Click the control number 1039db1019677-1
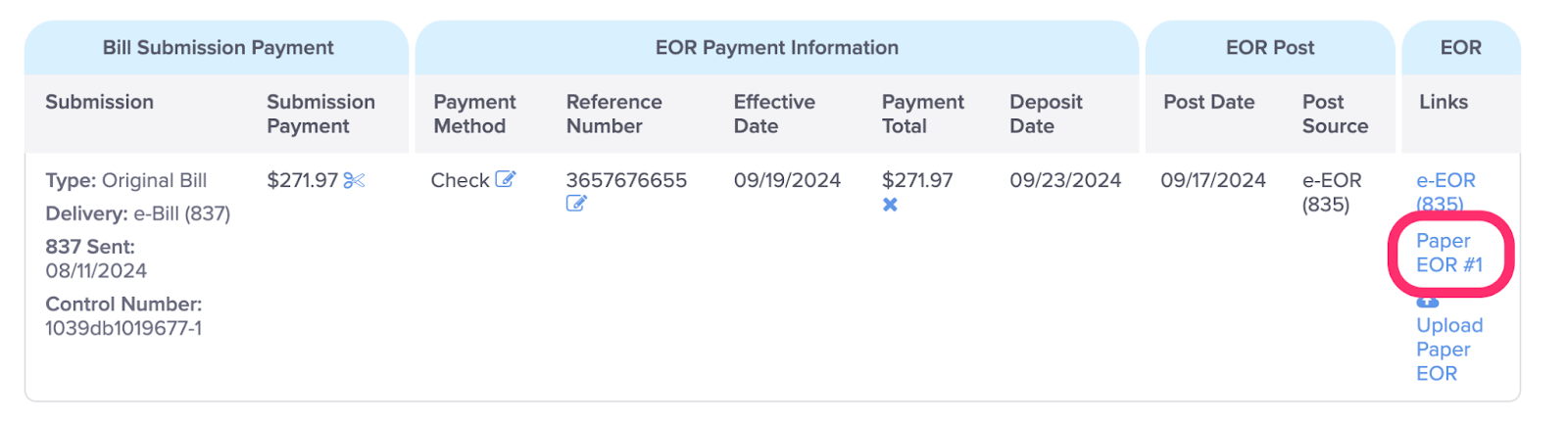Viewport: 1568px width, 421px height. pyautogui.click(x=123, y=328)
